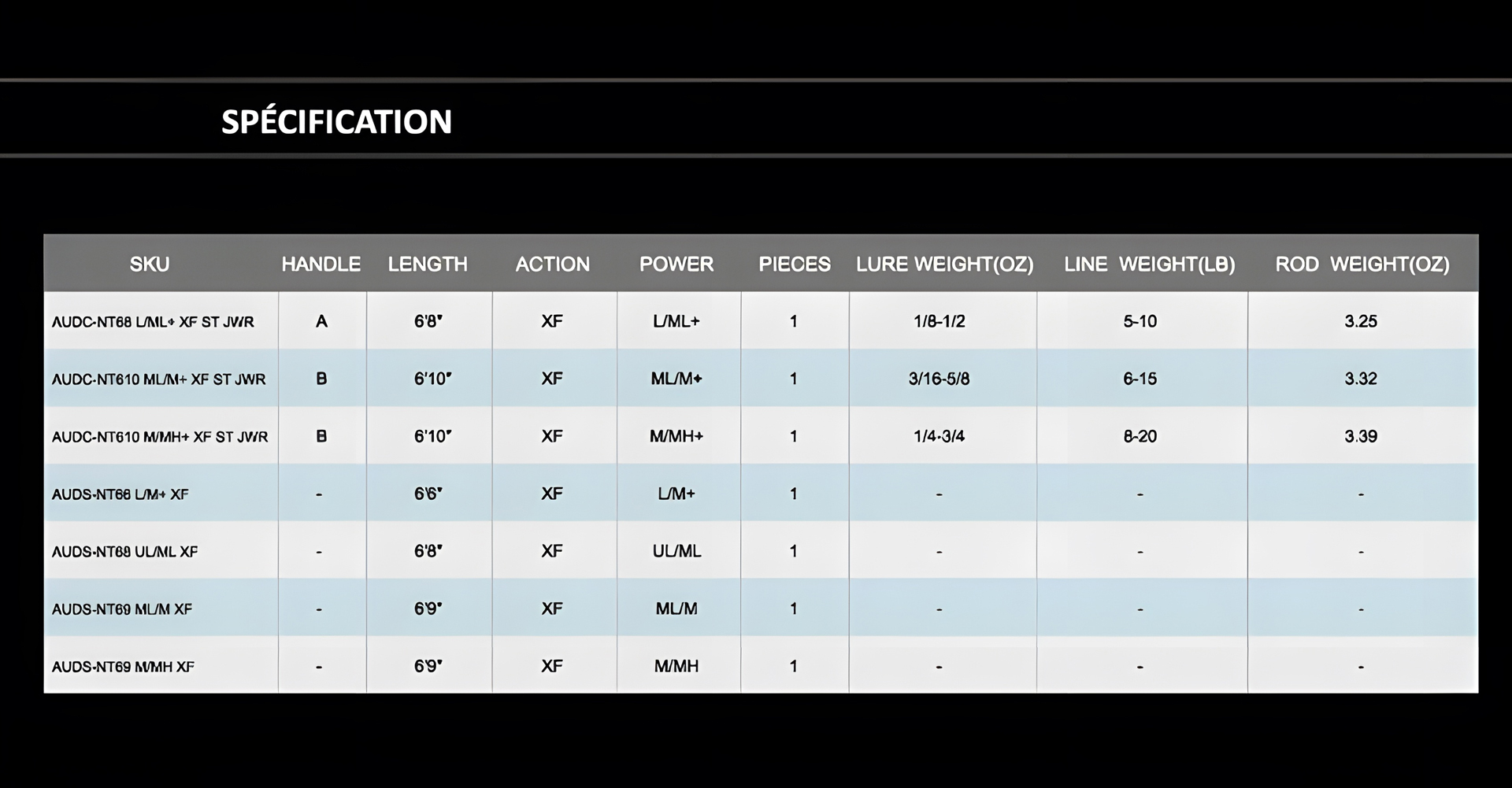Click the POWER column header
1512x788 pixels.
(x=676, y=265)
